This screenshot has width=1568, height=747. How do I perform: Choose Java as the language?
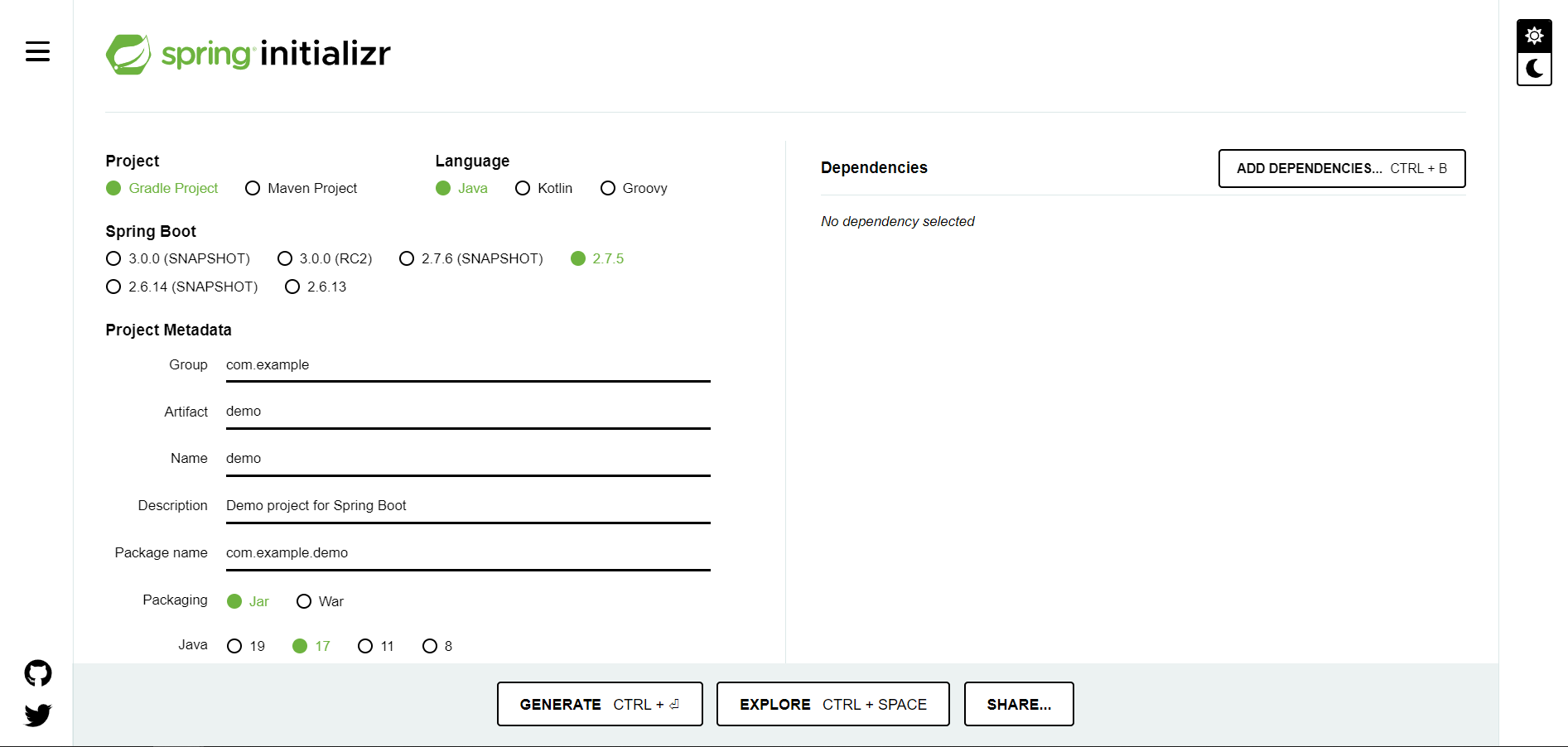click(461, 188)
